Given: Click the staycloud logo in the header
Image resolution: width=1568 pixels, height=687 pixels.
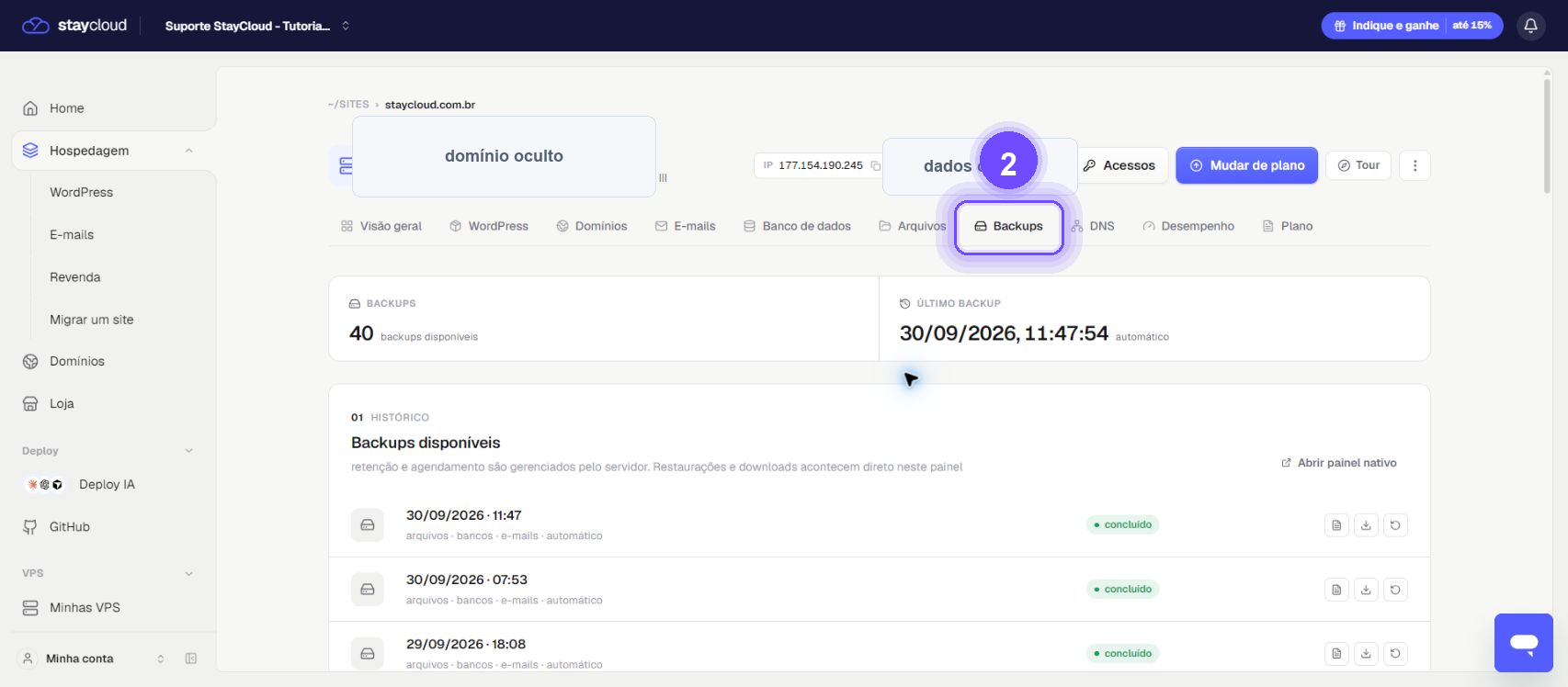Looking at the screenshot, I should coord(74,26).
